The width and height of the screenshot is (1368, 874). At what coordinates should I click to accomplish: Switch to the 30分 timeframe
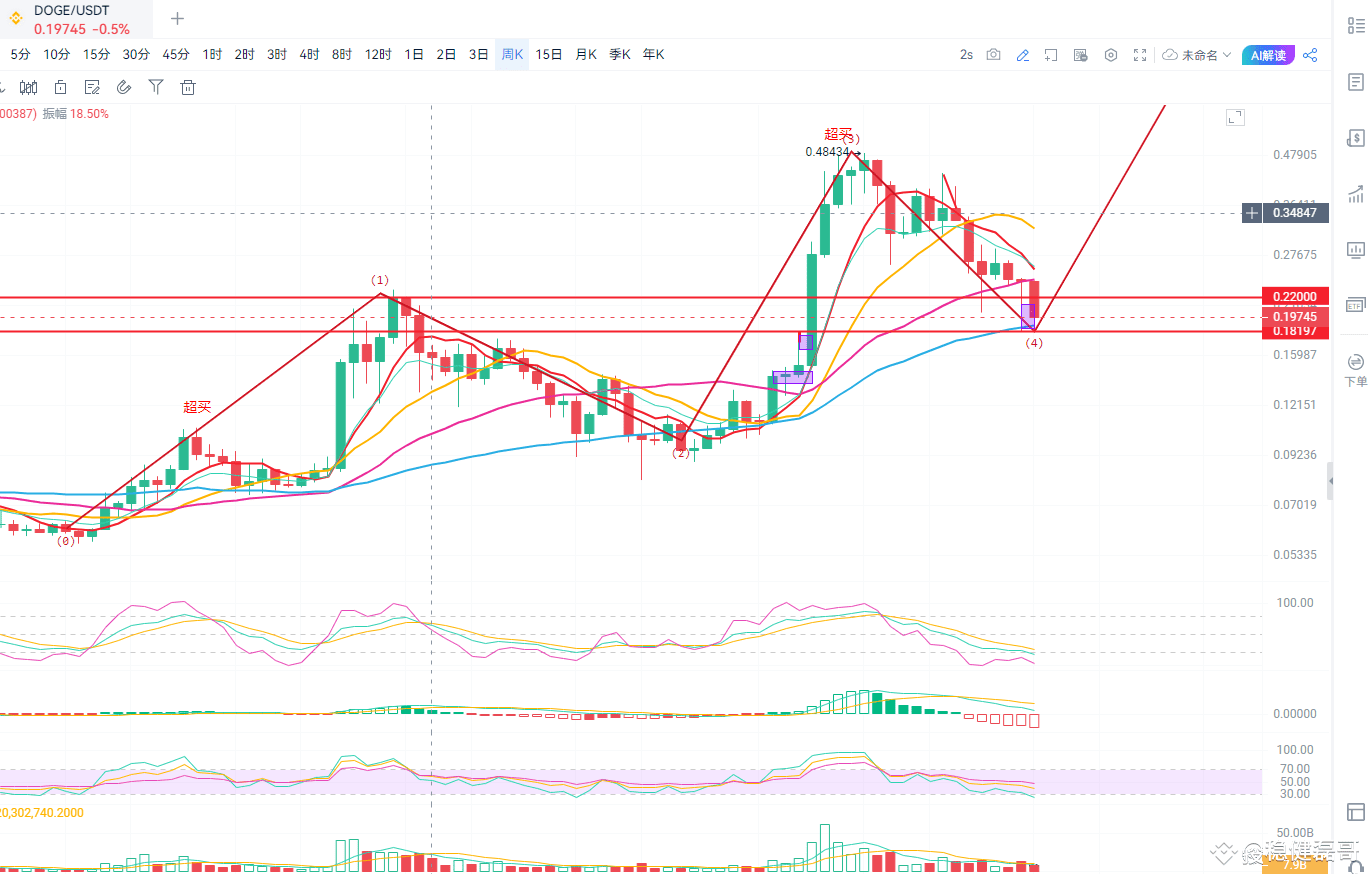(136, 55)
